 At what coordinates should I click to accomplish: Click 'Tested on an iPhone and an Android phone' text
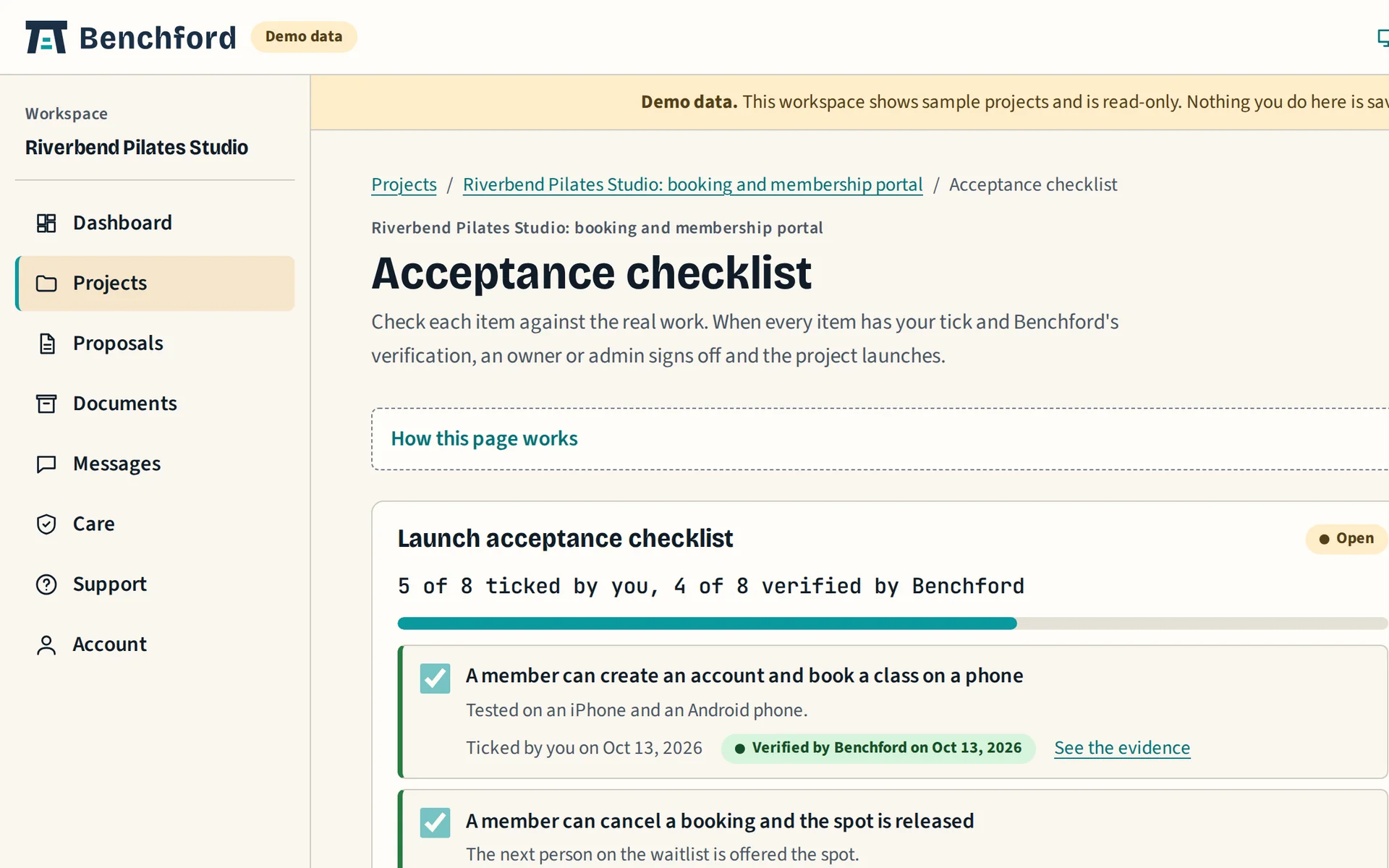coord(637,710)
